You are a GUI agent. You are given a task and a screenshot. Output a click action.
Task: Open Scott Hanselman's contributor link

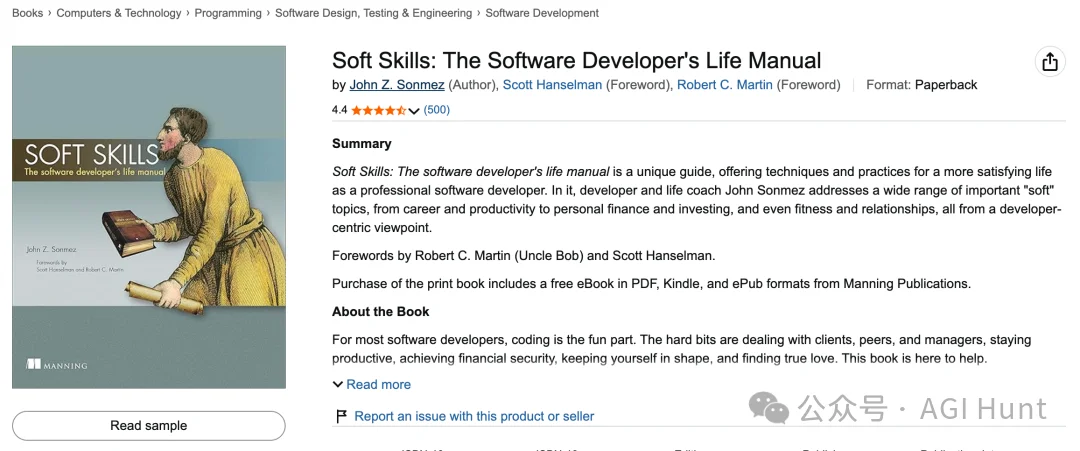552,85
